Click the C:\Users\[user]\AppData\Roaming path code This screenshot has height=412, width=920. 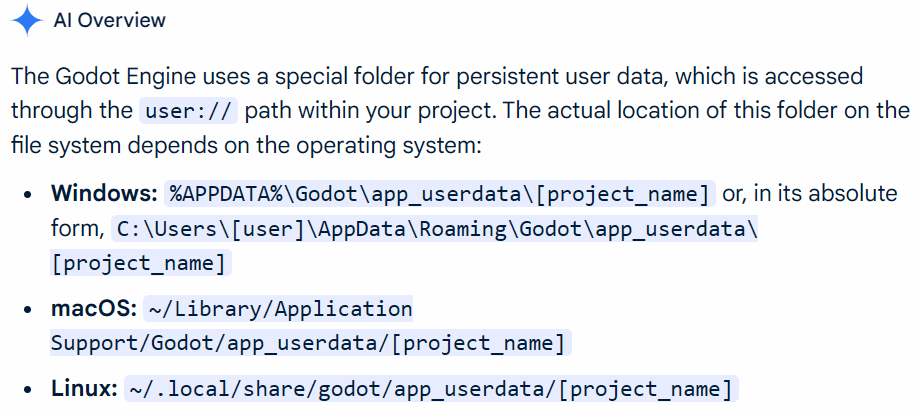[436, 228]
